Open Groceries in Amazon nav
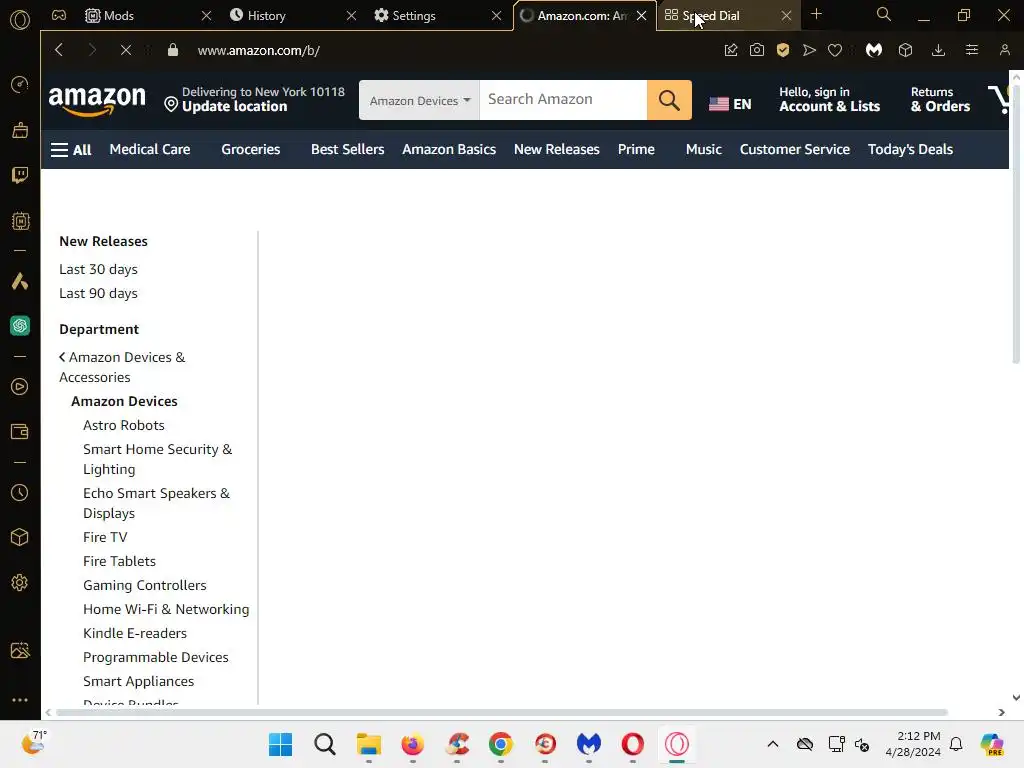Viewport: 1024px width, 768px height. (x=251, y=150)
